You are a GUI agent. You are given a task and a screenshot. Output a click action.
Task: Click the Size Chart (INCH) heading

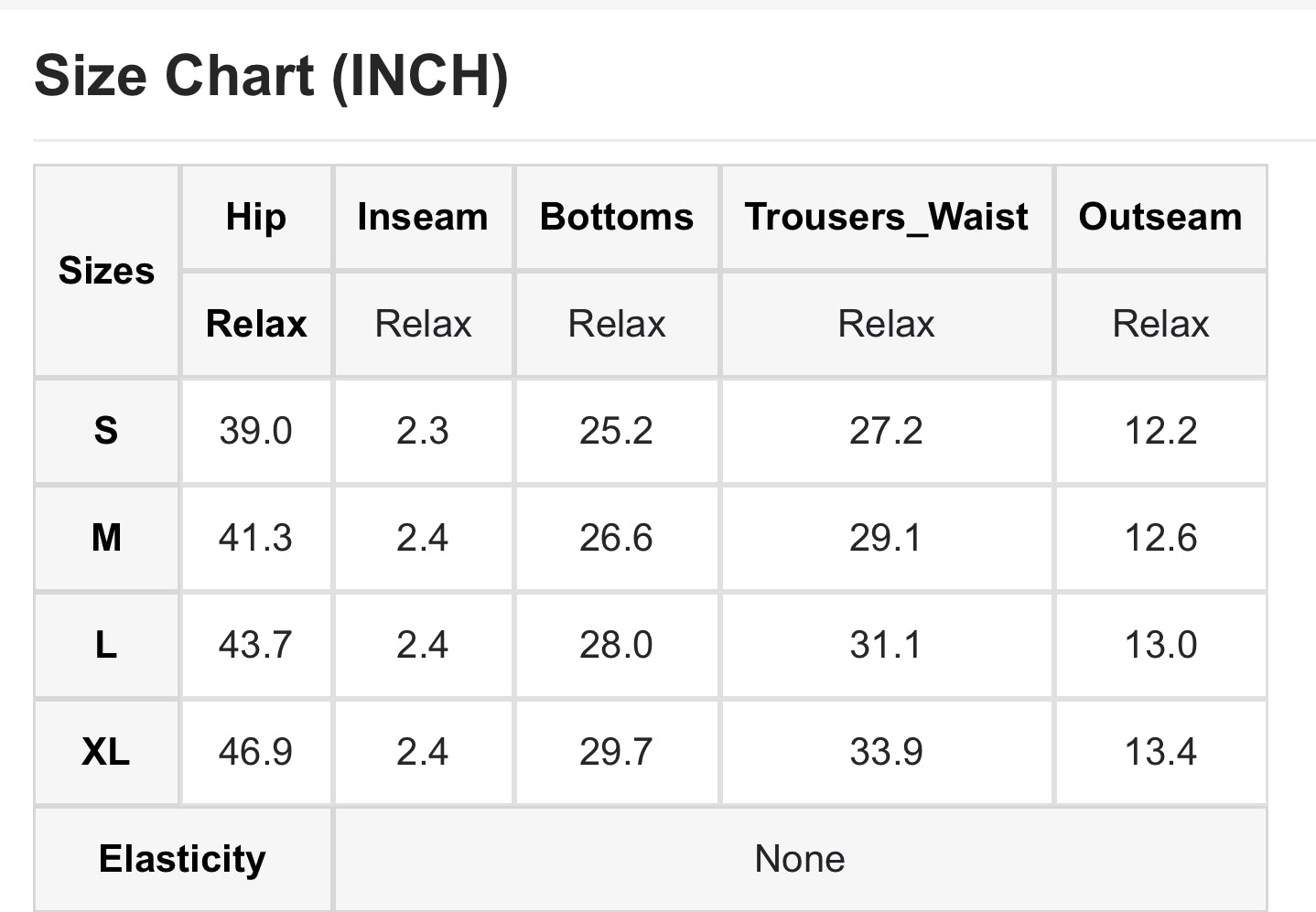click(x=271, y=75)
